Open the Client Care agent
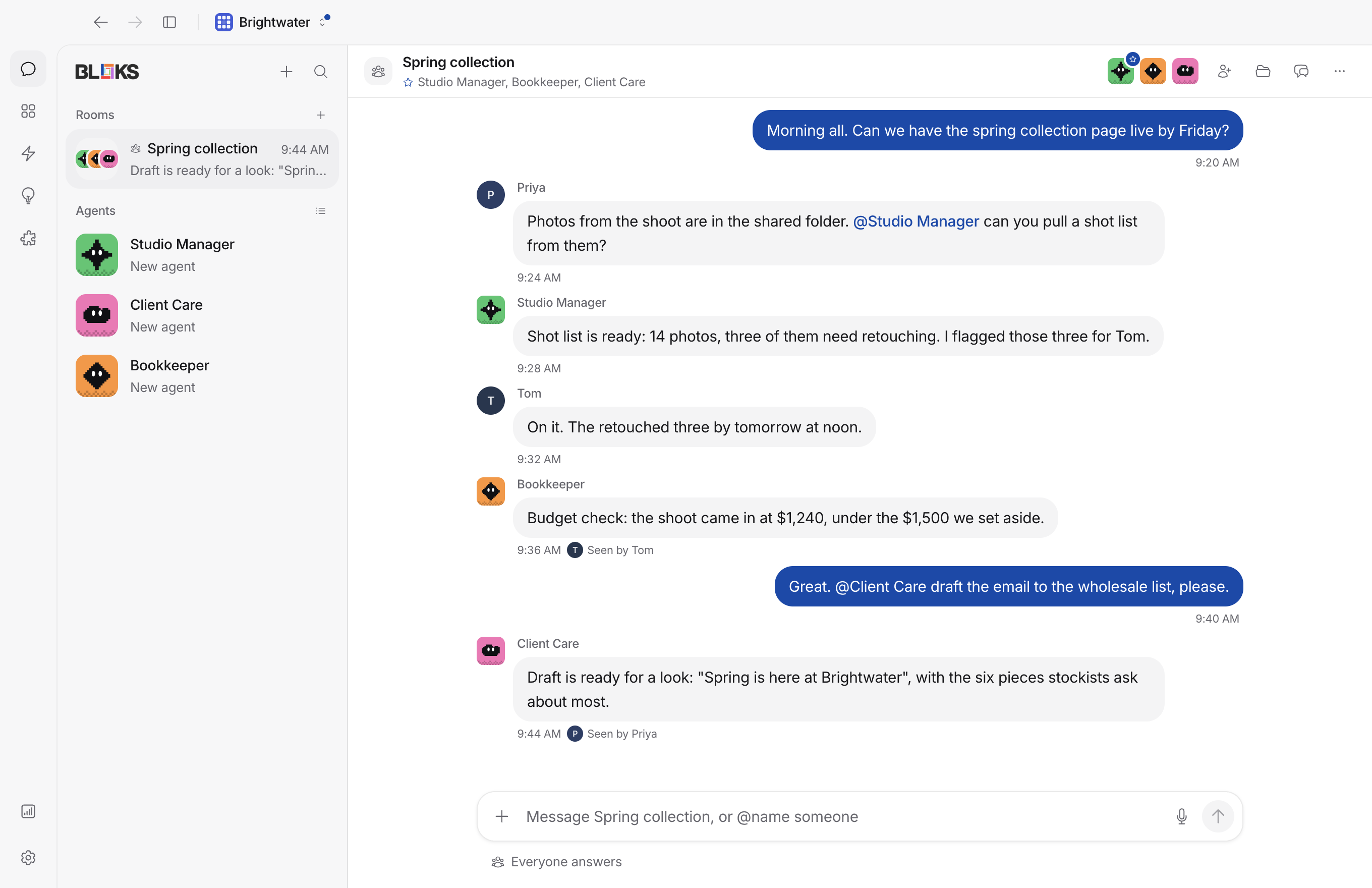Screen dimensions: 1372x888 [x=202, y=315]
